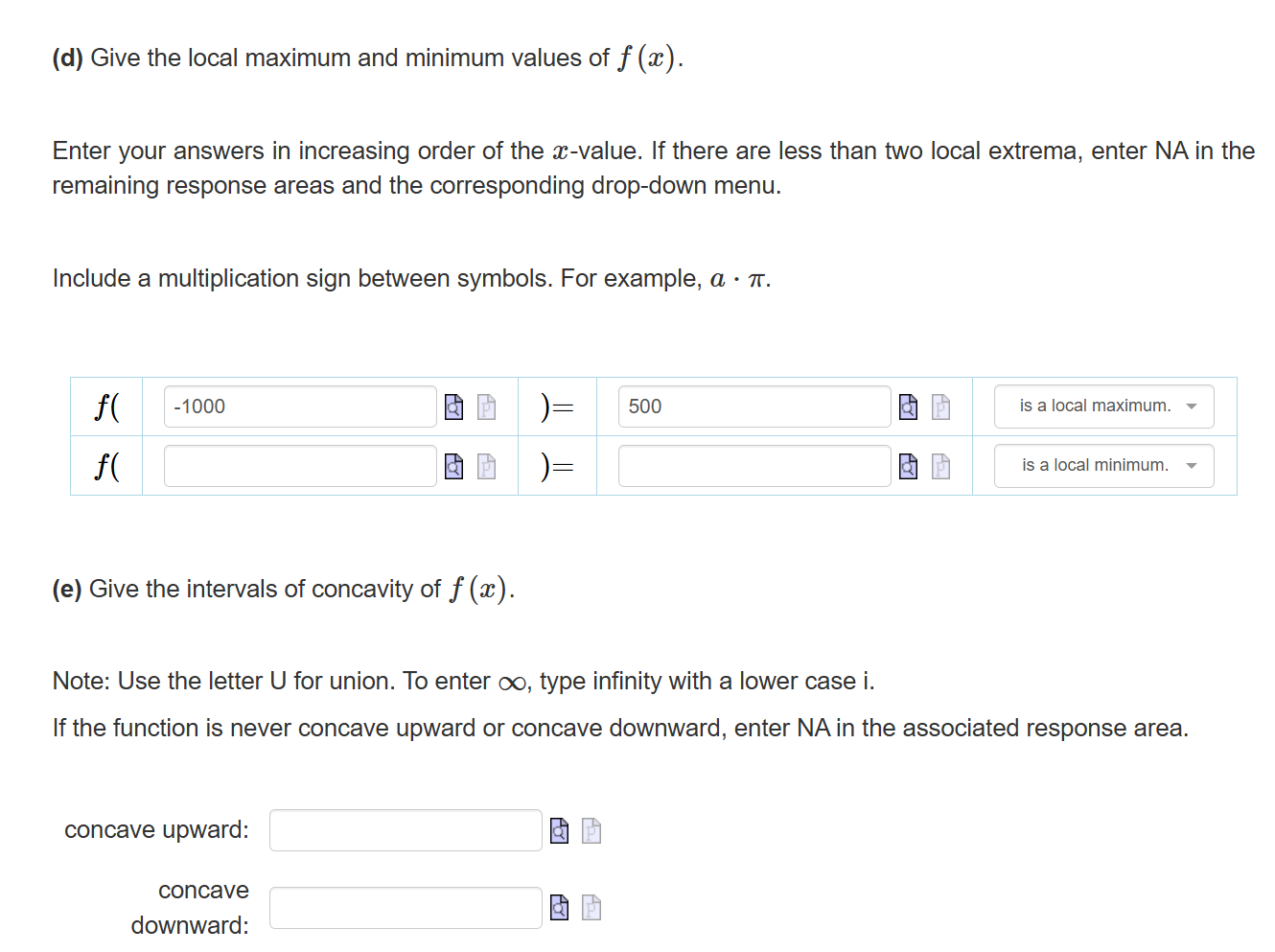Open the preview icon on the local minimum x-value field
Viewport: 1275px width, 952px height.
(x=452, y=466)
